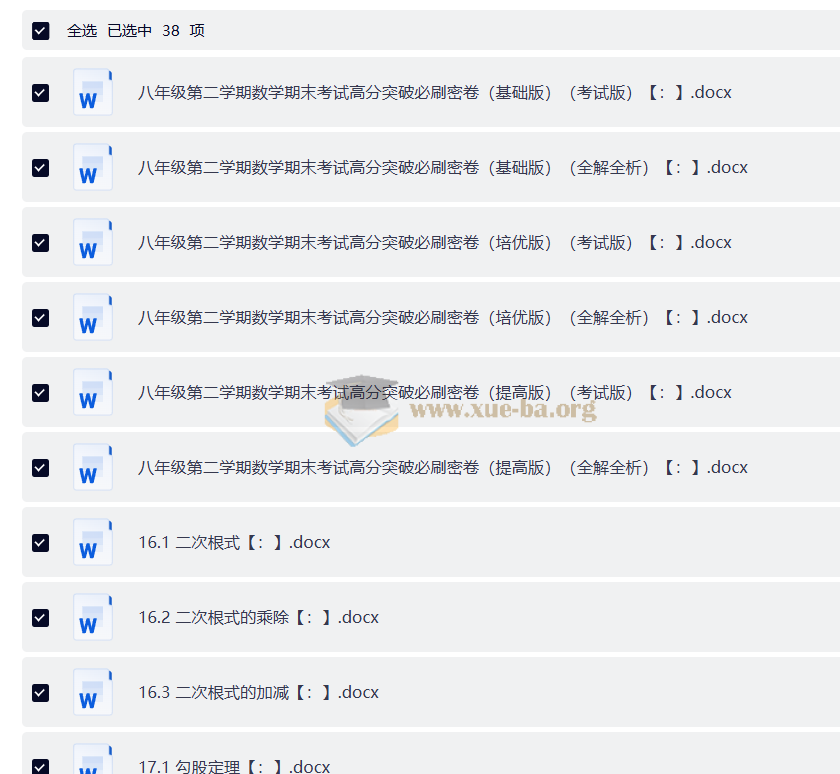Click Word icon of 16.1 二次根式 file
Screen dimensions: 840x774
93,542
